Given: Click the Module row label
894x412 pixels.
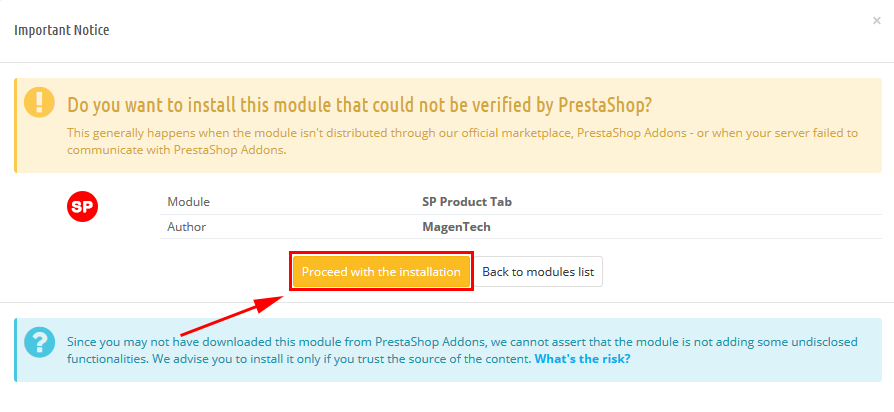Looking at the screenshot, I should point(188,202).
